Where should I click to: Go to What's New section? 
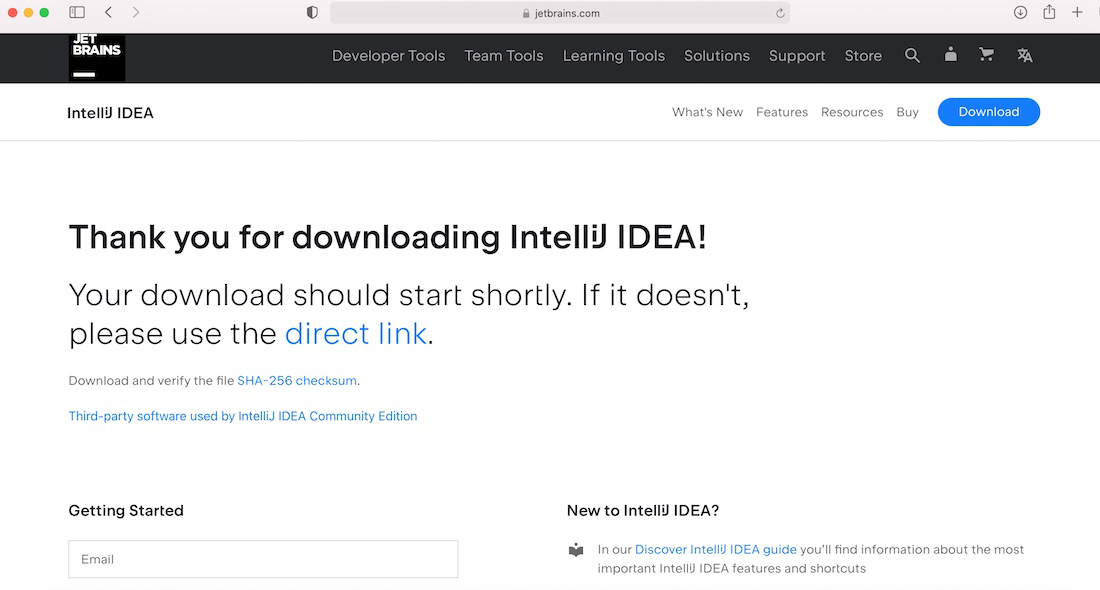tap(707, 112)
